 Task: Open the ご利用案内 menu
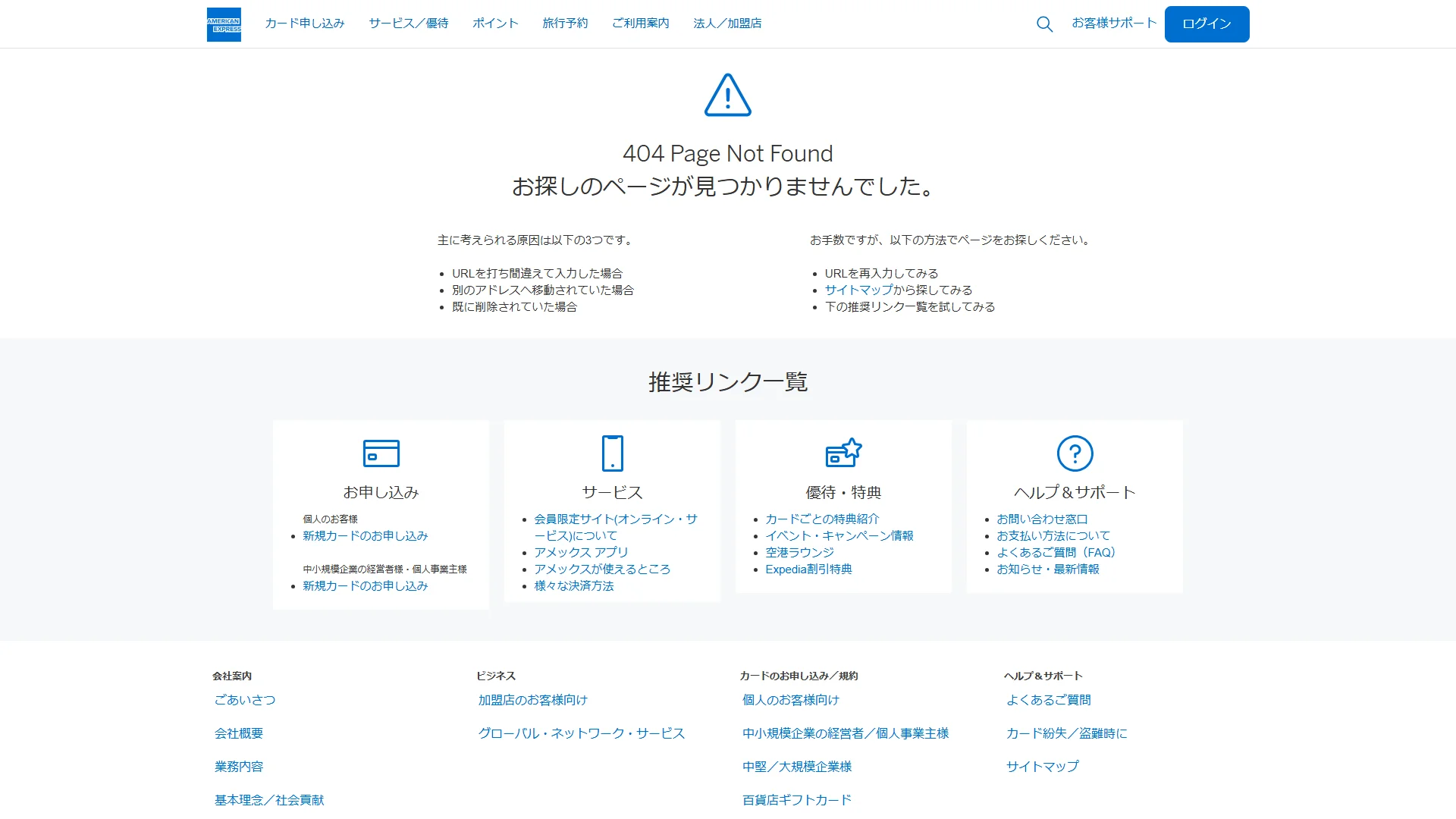click(x=641, y=24)
